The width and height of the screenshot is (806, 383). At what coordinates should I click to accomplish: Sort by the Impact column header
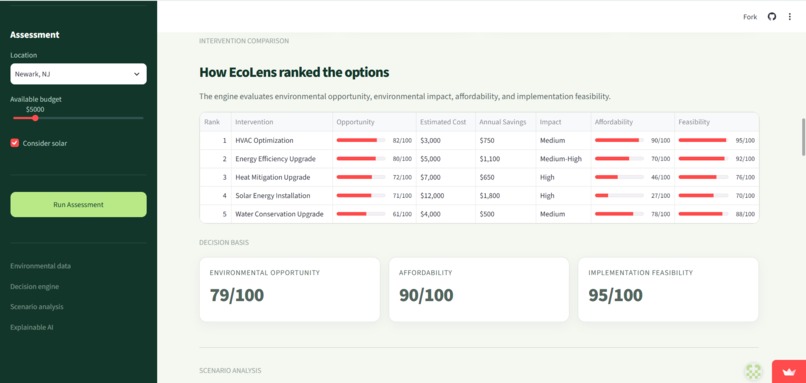(563, 122)
